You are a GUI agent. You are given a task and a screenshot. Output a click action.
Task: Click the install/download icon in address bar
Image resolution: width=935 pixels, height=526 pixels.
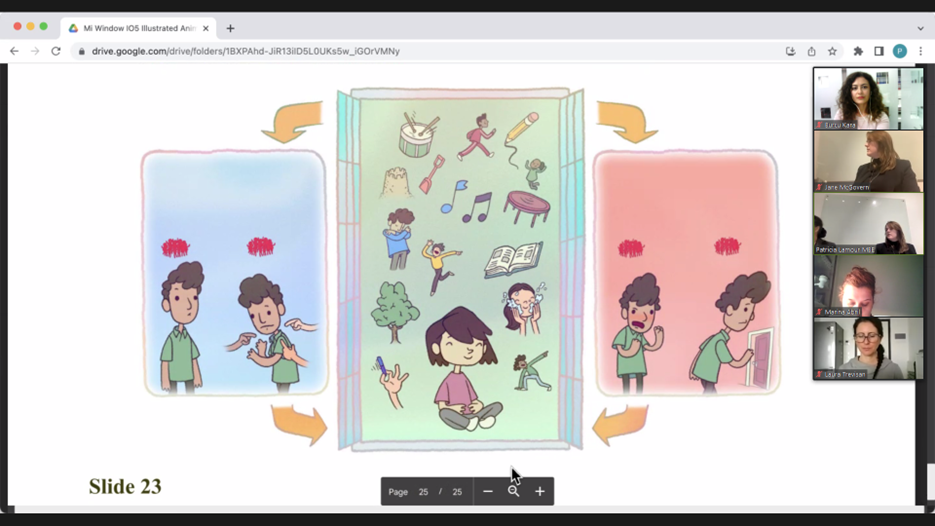pyautogui.click(x=790, y=51)
